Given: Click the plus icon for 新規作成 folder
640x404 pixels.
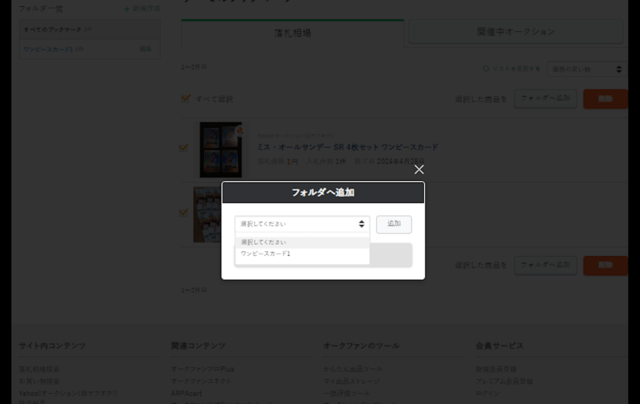Looking at the screenshot, I should pyautogui.click(x=125, y=8).
